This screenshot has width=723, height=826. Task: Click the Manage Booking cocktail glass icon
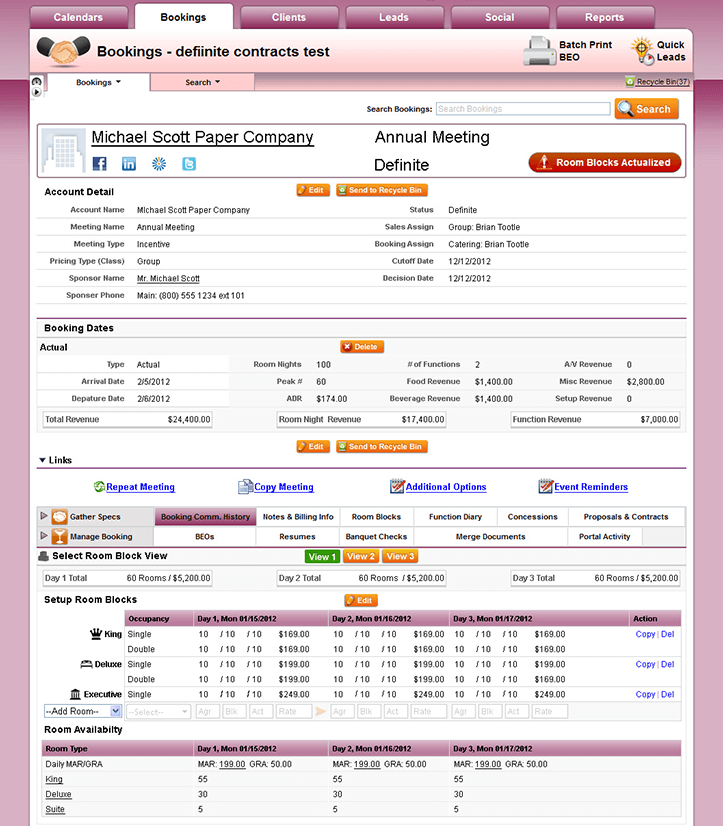(x=60, y=536)
